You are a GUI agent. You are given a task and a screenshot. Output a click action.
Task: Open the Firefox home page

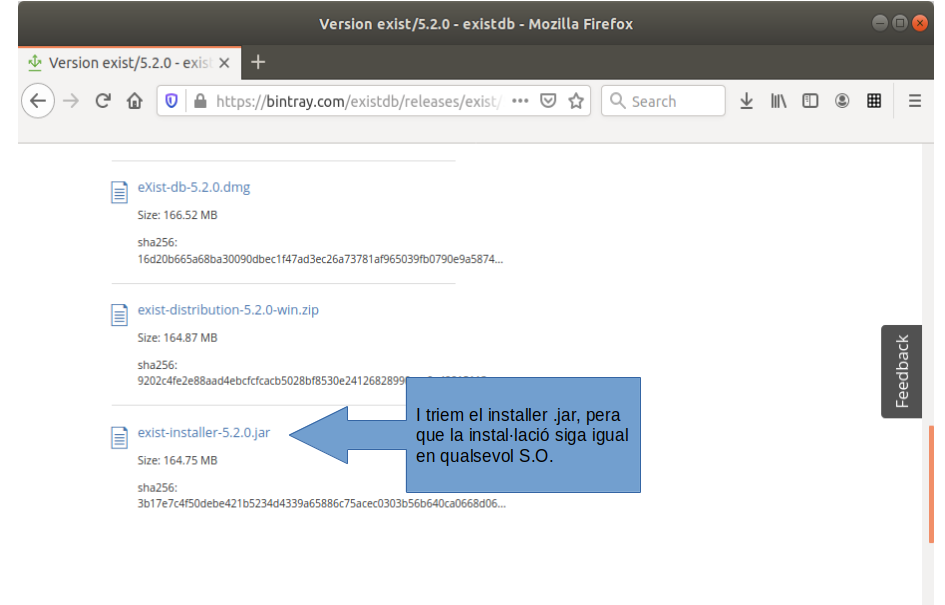pyautogui.click(x=134, y=101)
